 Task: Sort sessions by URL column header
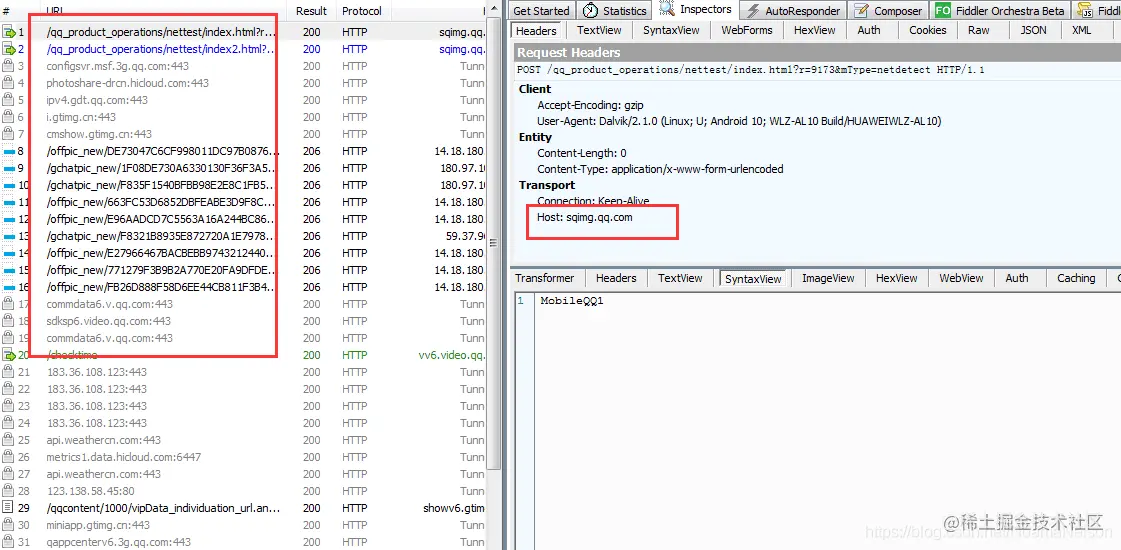[54, 11]
